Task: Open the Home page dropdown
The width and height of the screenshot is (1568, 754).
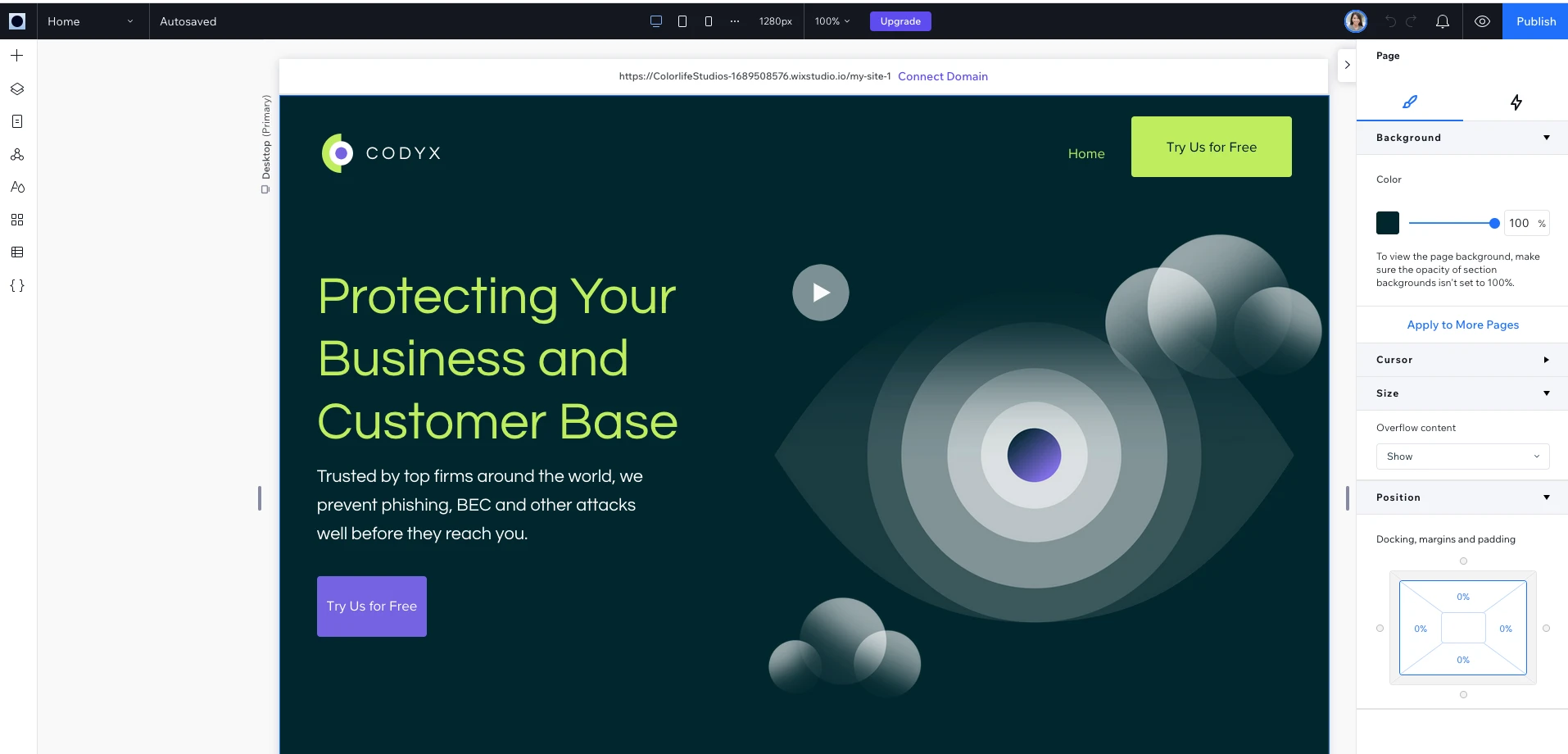Action: [x=90, y=21]
